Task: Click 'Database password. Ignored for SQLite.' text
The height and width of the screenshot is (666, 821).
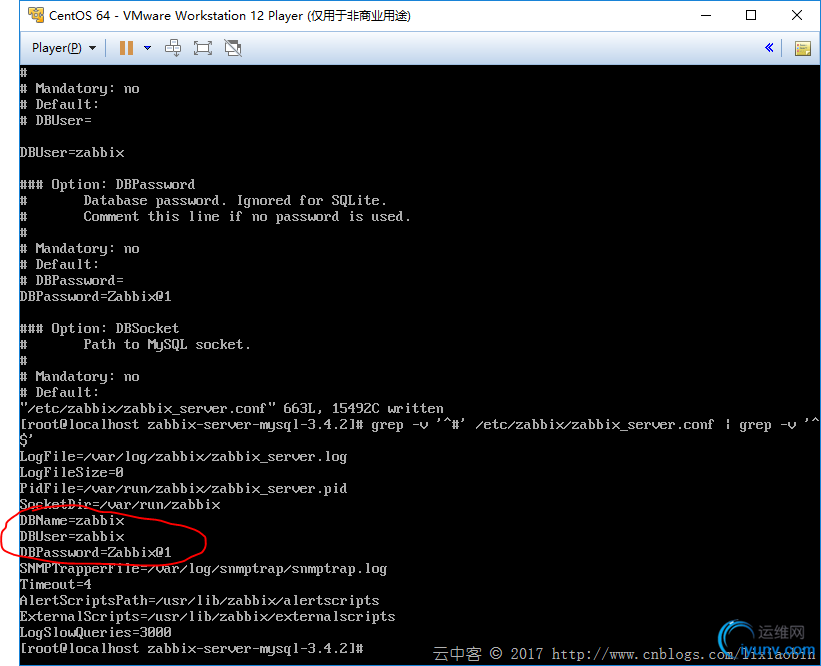Action: (x=235, y=201)
